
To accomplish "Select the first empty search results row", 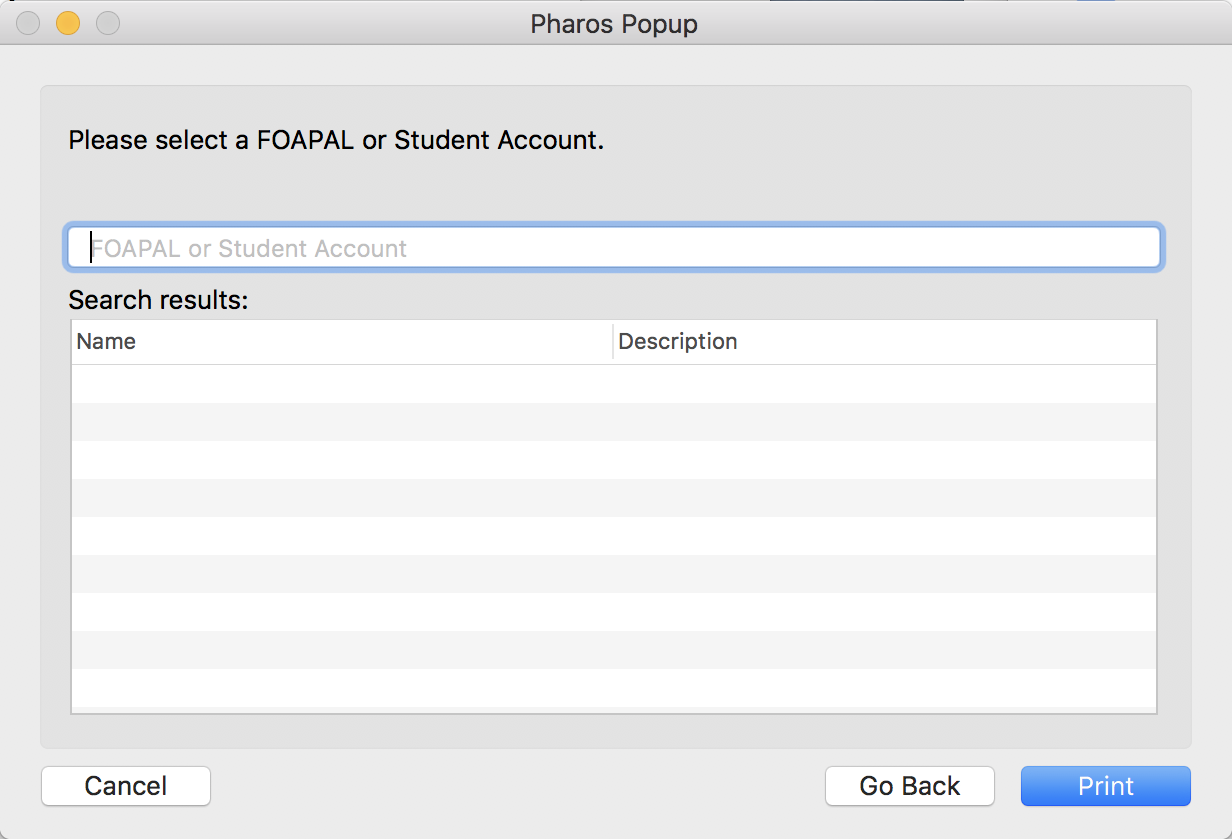I will 614,384.
